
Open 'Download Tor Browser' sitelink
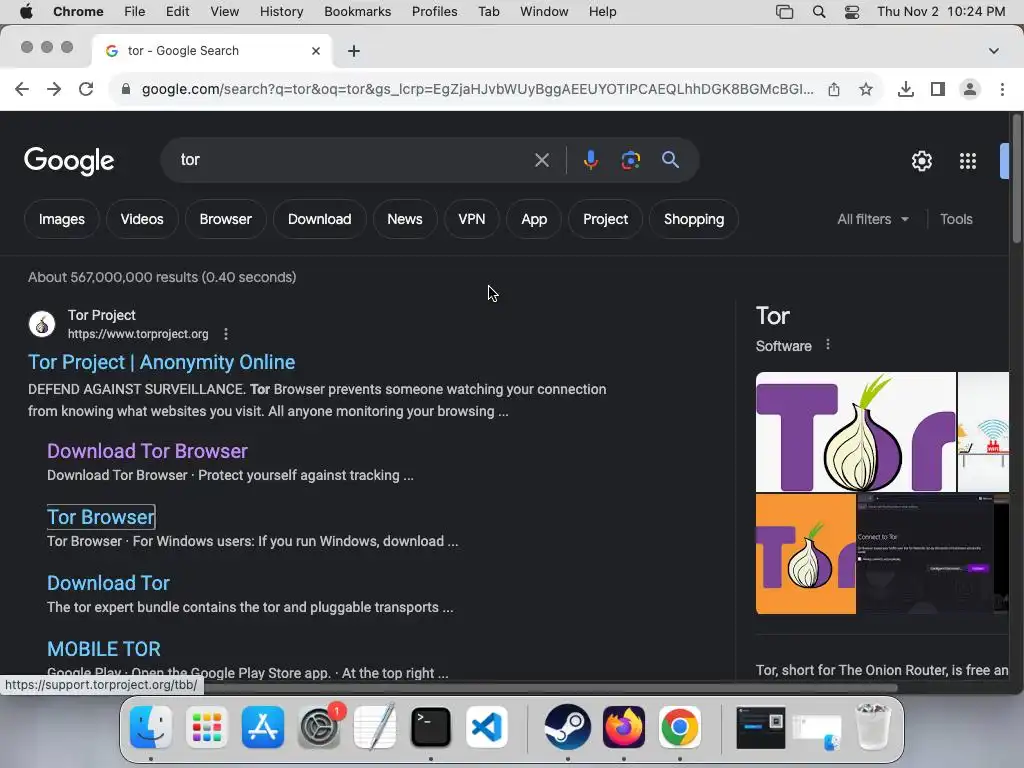pyautogui.click(x=147, y=451)
